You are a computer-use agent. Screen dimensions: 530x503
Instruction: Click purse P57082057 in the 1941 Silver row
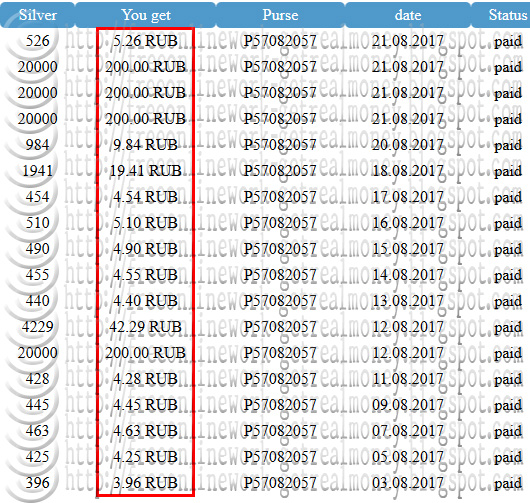click(x=280, y=171)
